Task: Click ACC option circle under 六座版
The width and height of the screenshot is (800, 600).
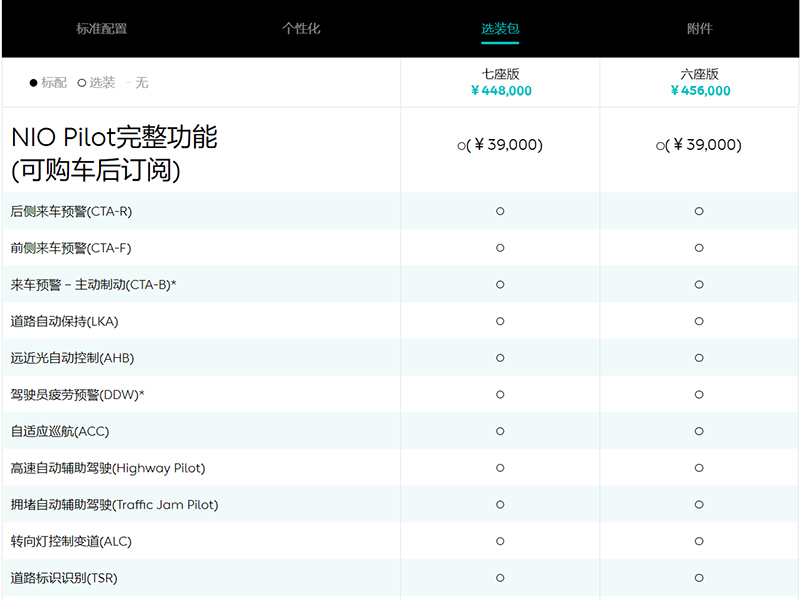Action: coord(699,432)
